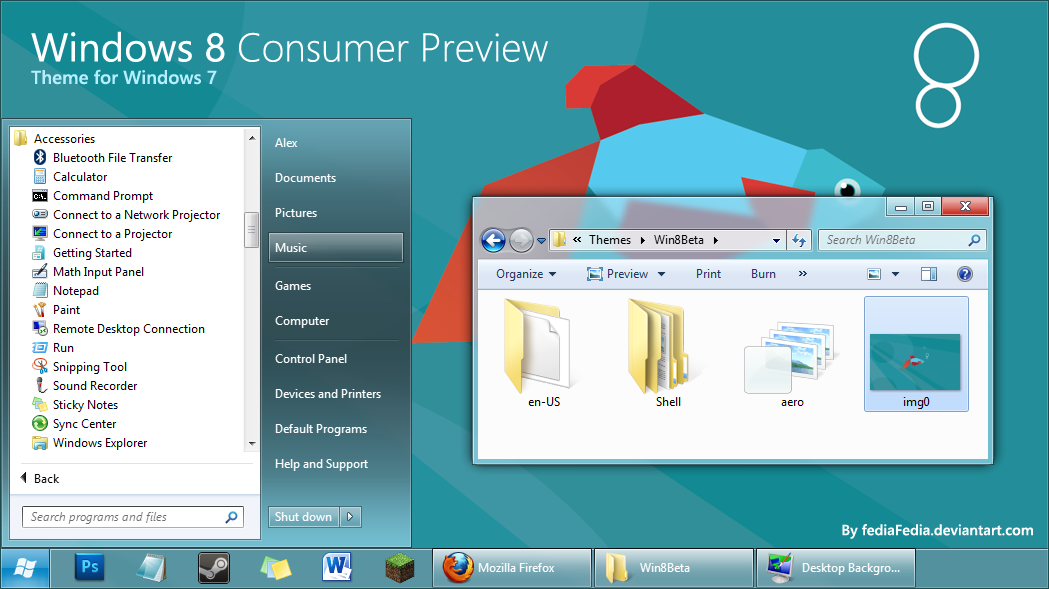
Task: Open Command Prompt icon
Action: 40,195
